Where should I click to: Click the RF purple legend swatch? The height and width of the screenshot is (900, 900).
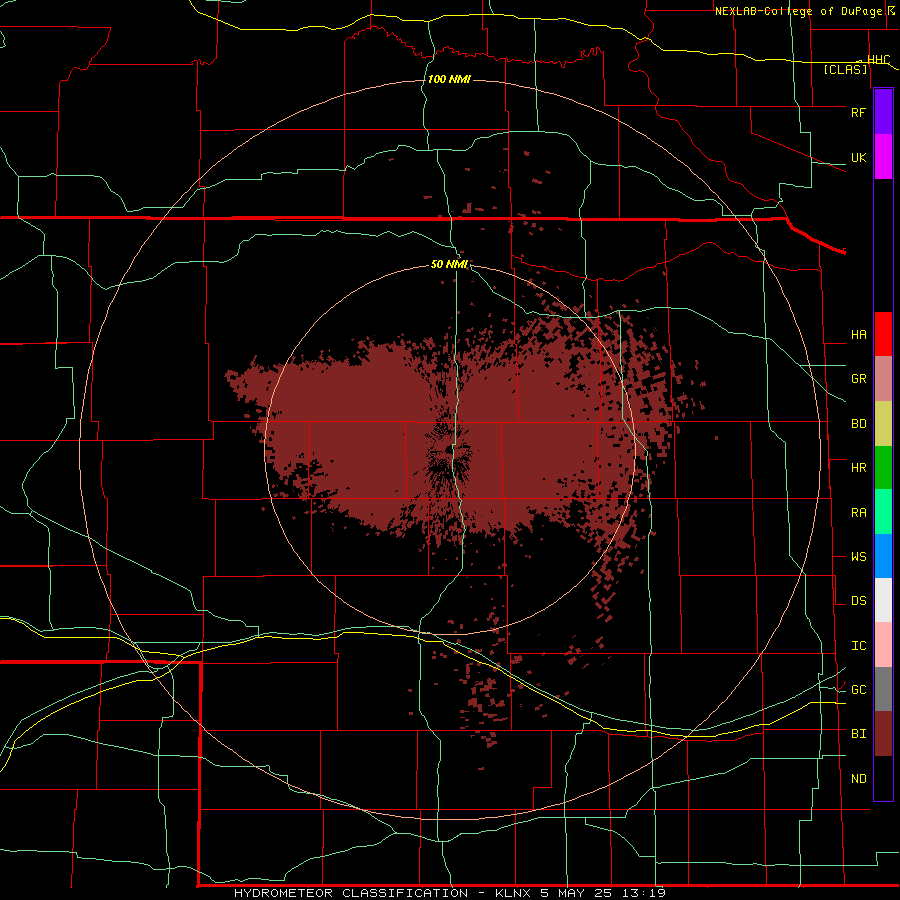(883, 112)
